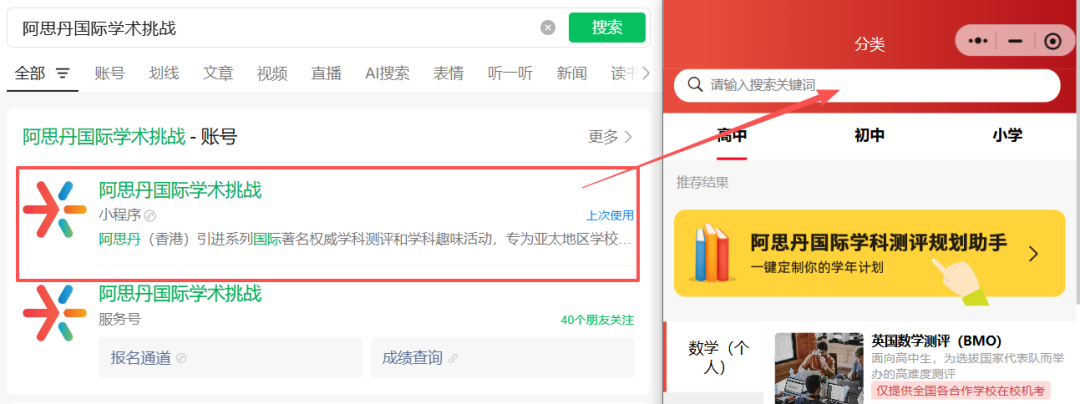The image size is (1080, 404).
Task: Switch to the 听一听 tab
Action: point(510,73)
